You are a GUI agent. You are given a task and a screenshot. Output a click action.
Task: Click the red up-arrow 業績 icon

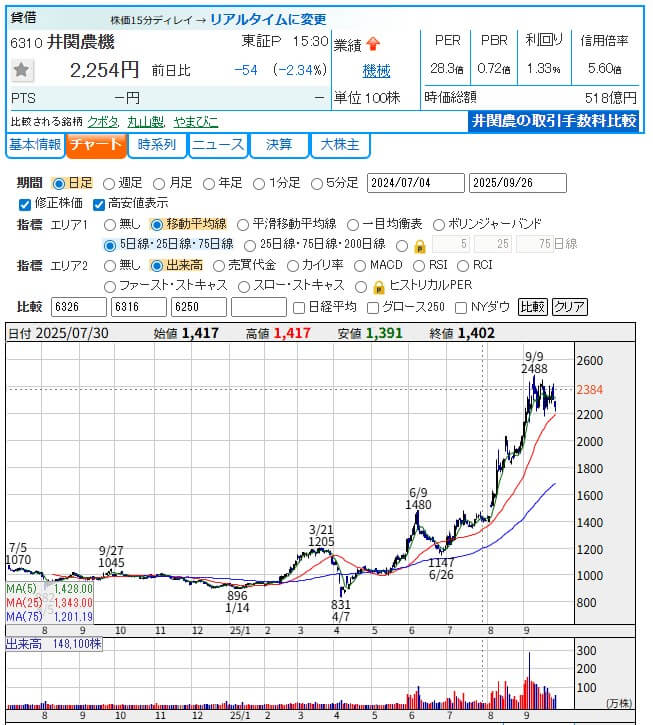pyautogui.click(x=372, y=44)
